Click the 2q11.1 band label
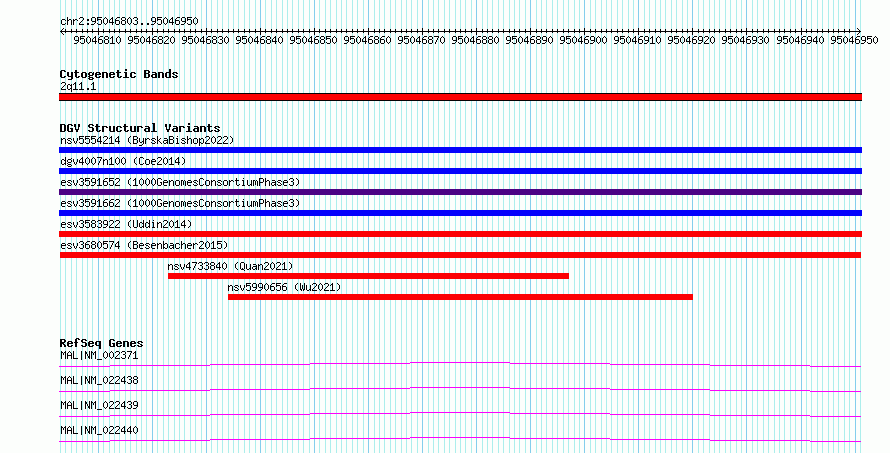The width and height of the screenshot is (890, 453). (78, 86)
